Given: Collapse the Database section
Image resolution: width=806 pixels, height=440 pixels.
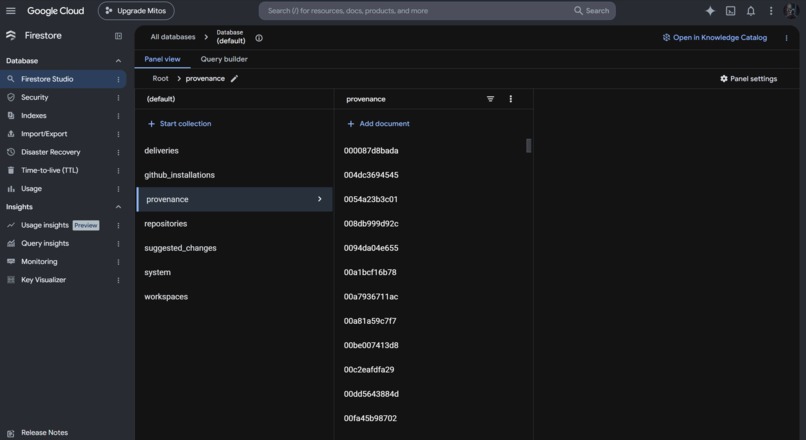Looking at the screenshot, I should click(118, 61).
